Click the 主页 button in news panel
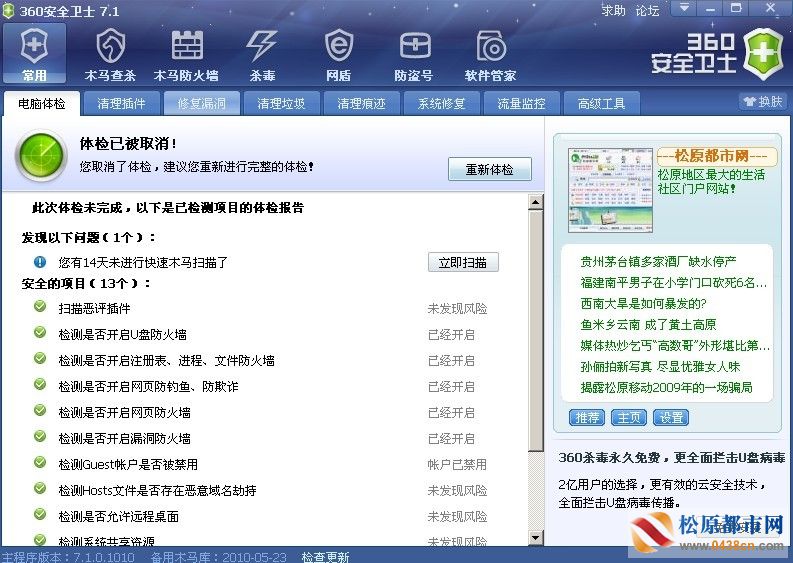The width and height of the screenshot is (793, 563). (629, 417)
